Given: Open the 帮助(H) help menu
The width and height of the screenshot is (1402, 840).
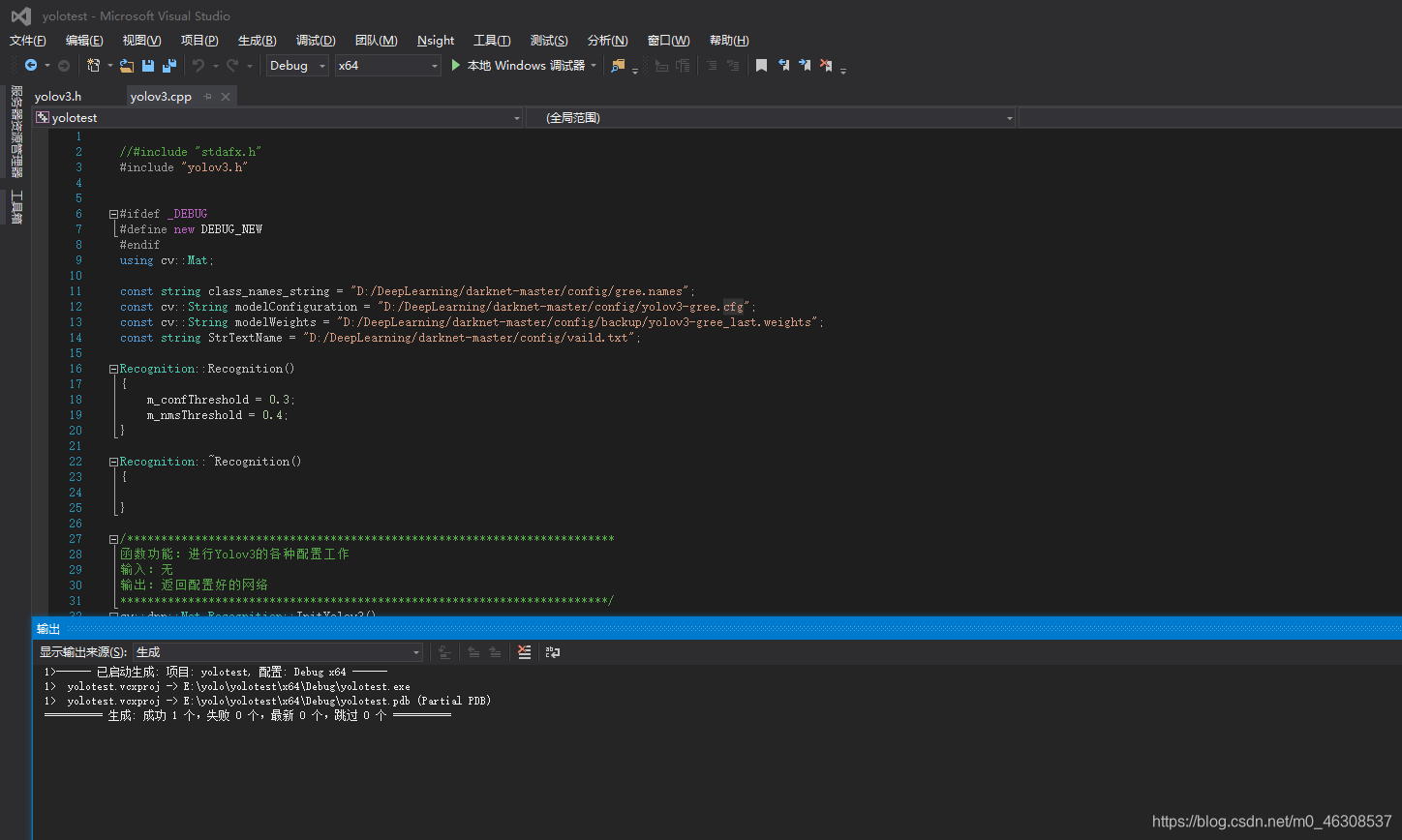Looking at the screenshot, I should (729, 41).
